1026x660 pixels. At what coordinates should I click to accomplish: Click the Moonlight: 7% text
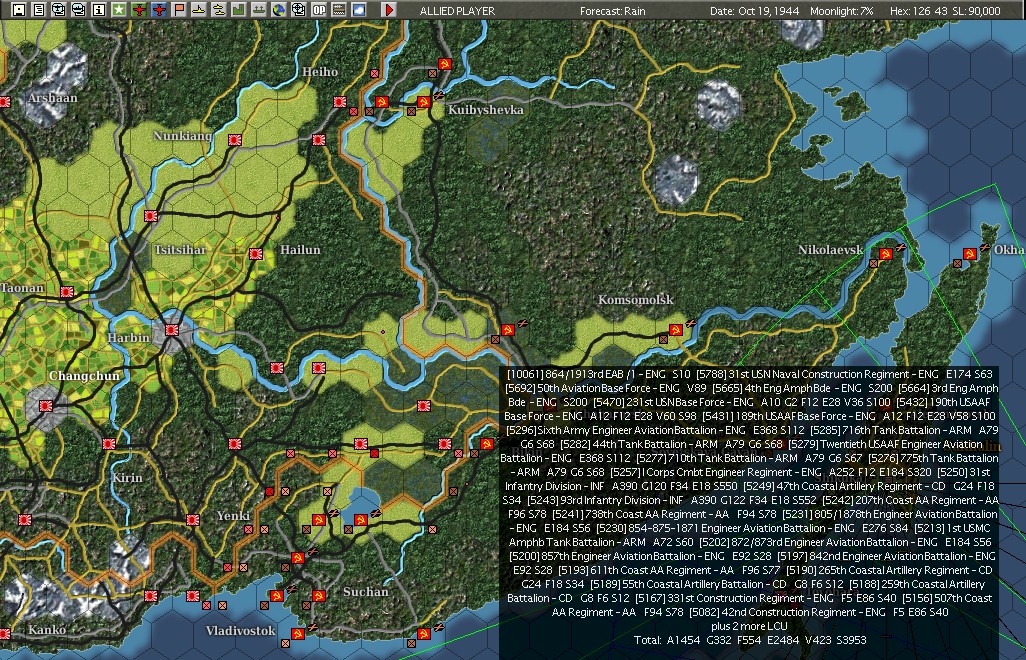pos(841,11)
